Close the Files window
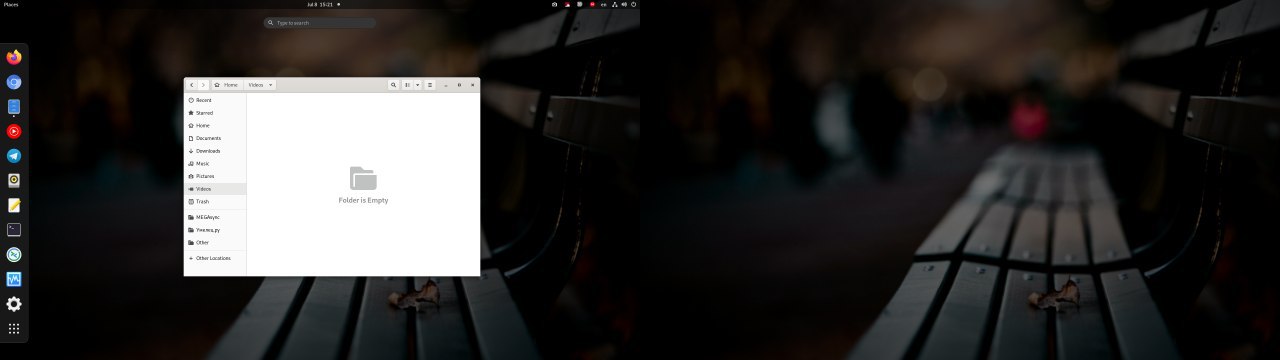1280x360 pixels. [472, 85]
